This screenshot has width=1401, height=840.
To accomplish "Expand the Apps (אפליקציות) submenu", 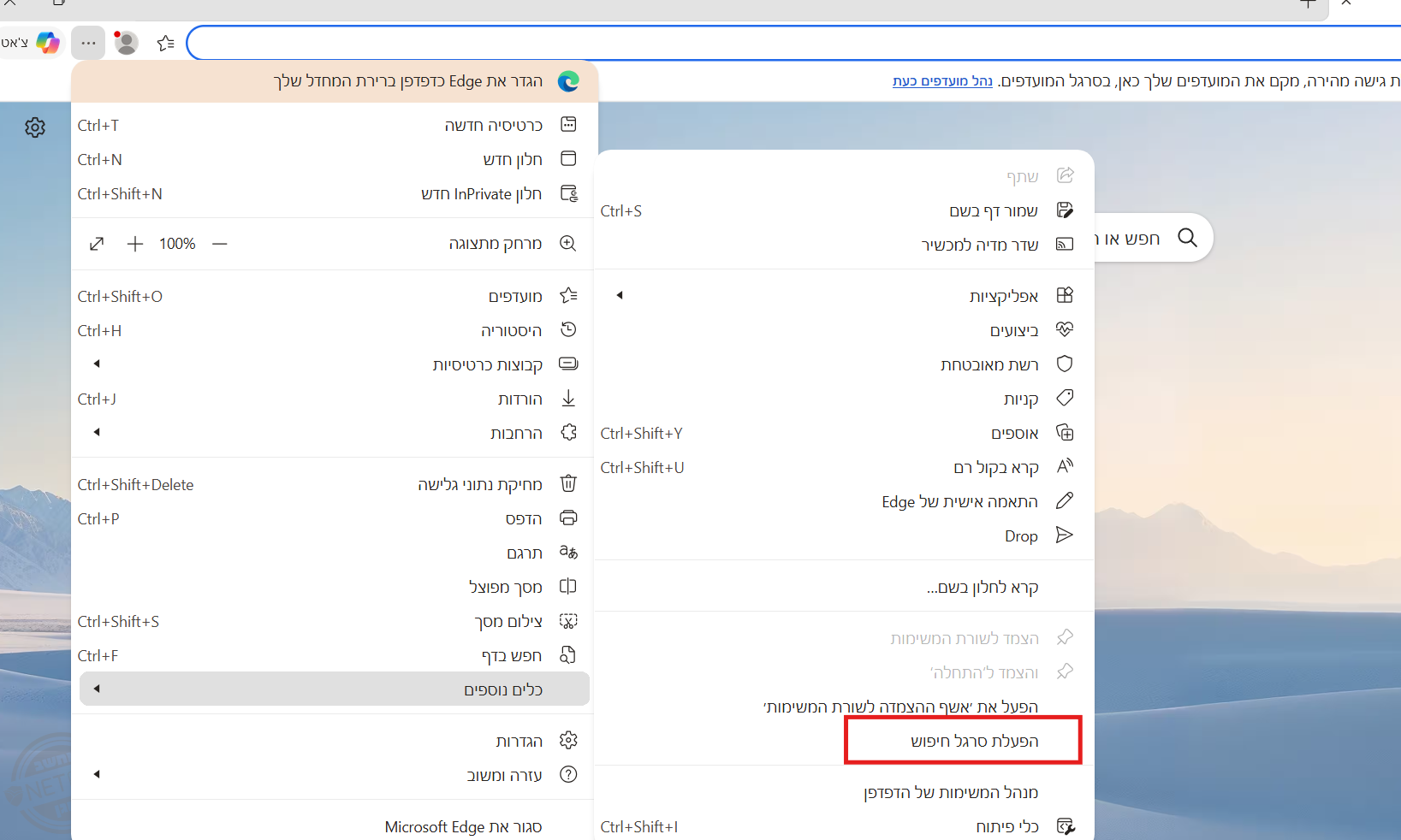I will coord(620,295).
